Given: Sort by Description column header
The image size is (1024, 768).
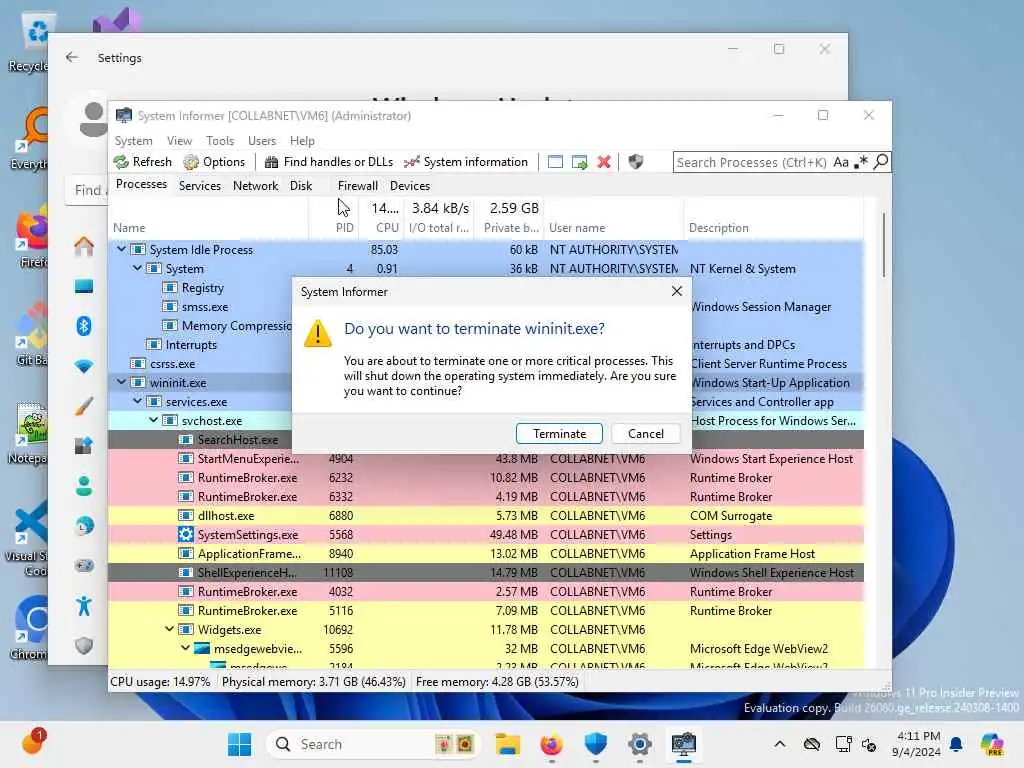Looking at the screenshot, I should 719,228.
